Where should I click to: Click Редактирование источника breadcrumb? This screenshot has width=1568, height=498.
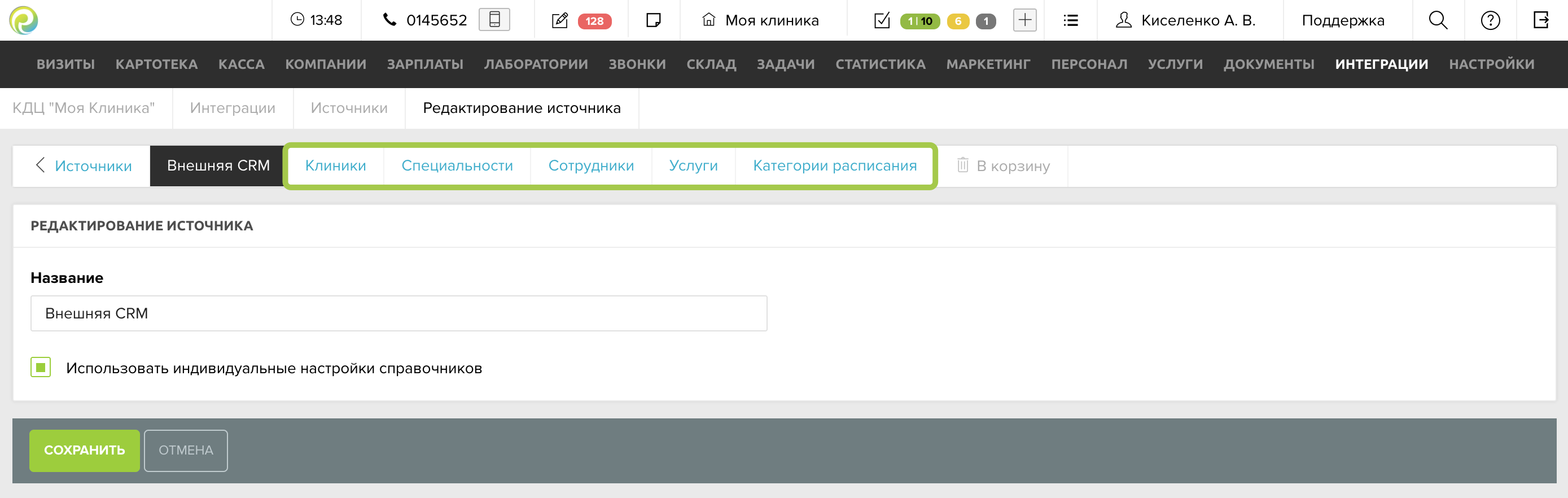[x=522, y=108]
